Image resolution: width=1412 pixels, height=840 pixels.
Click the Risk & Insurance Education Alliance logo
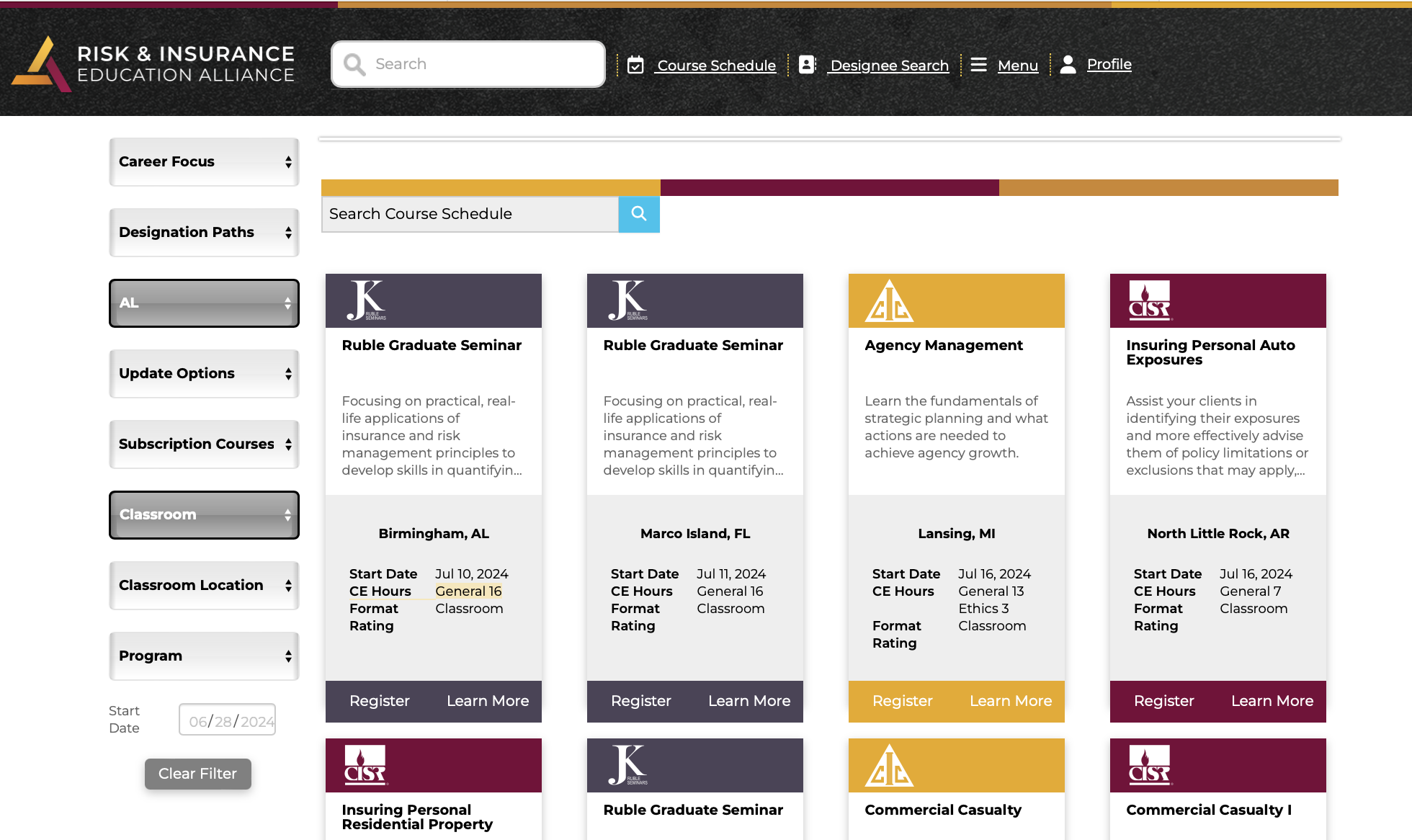tap(153, 64)
